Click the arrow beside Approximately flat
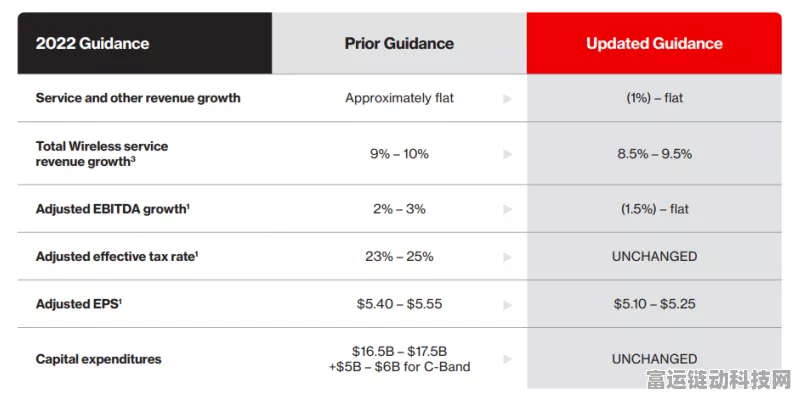This screenshot has height=398, width=796. tap(507, 99)
